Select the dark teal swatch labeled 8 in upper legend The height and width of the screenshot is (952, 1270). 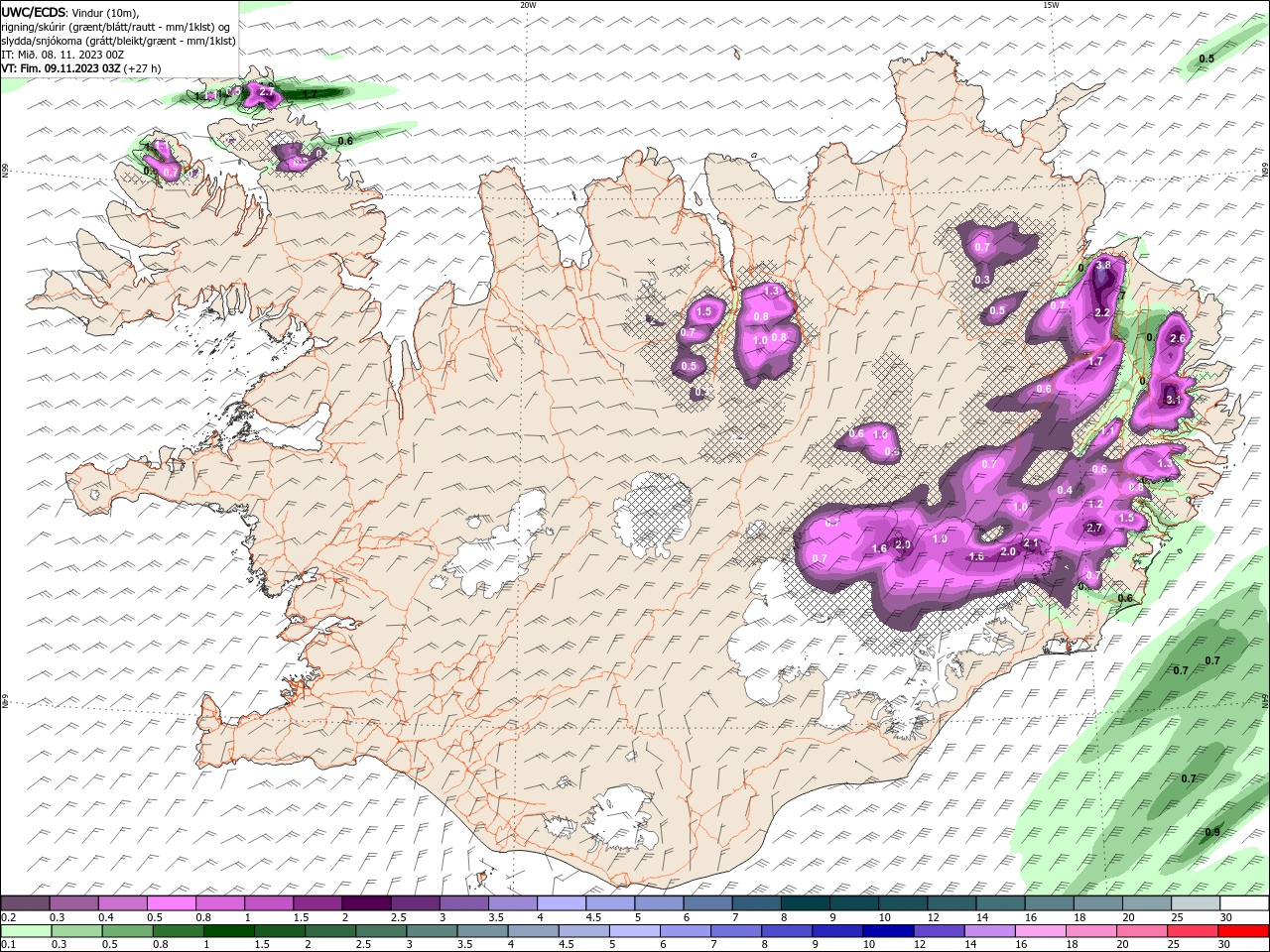805,903
